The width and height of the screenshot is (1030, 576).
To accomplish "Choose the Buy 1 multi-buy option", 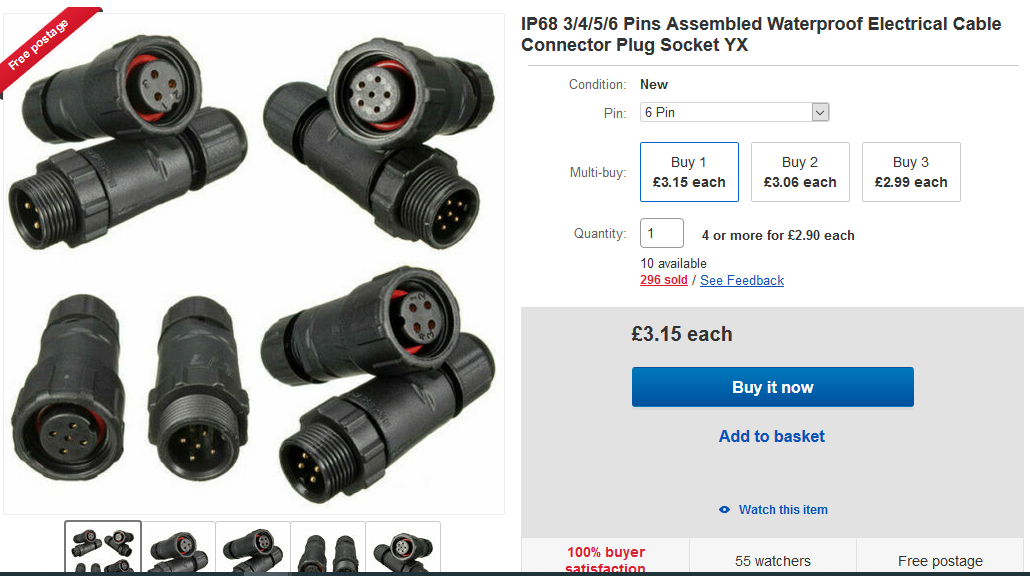I will coord(689,172).
